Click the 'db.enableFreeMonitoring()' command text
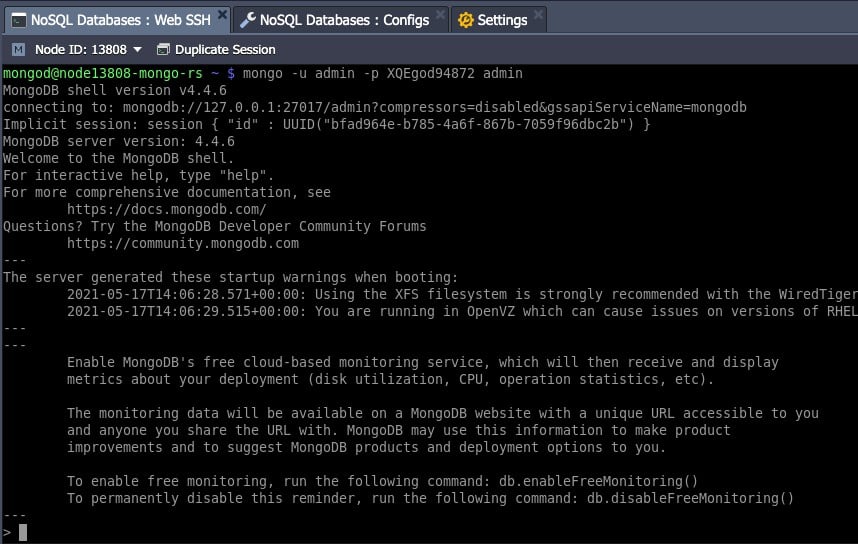Viewport: 858px width, 544px height. point(598,482)
